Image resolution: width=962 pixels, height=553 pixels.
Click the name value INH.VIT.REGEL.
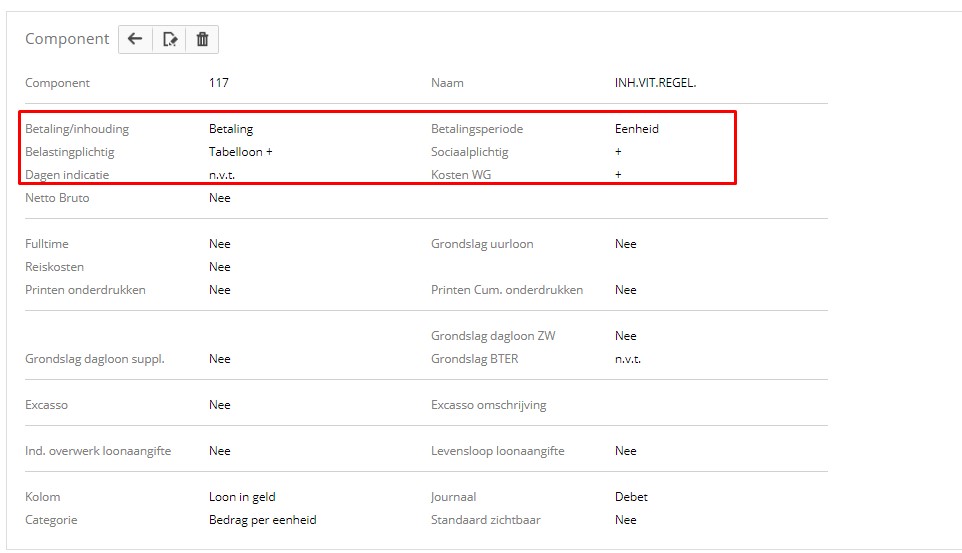[x=655, y=83]
